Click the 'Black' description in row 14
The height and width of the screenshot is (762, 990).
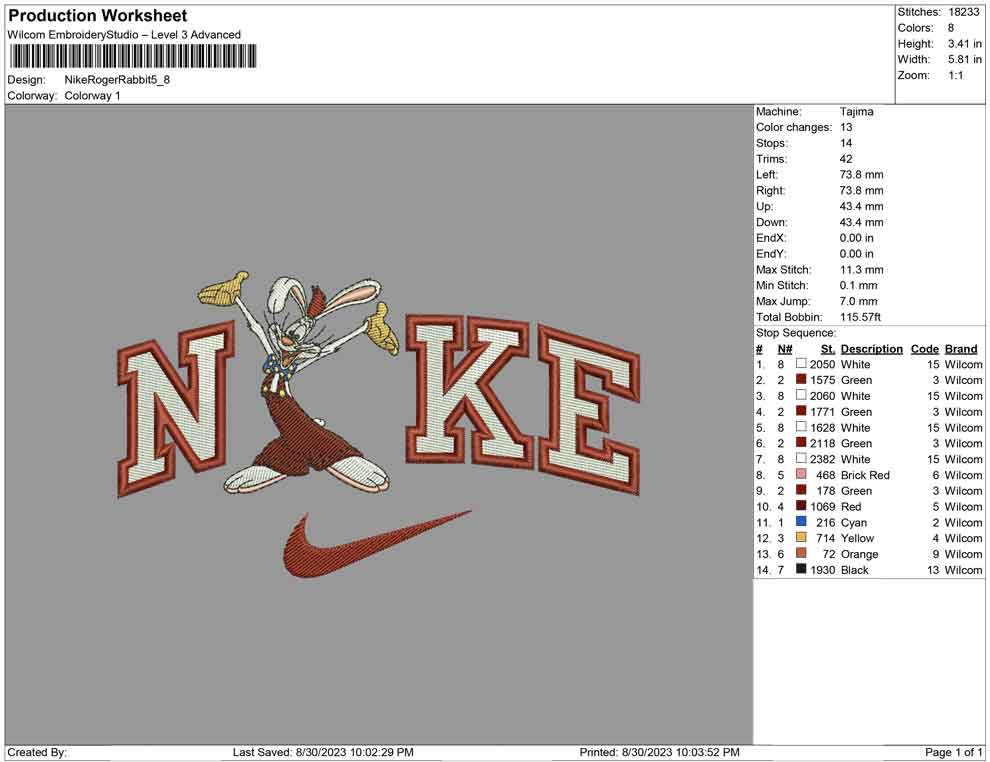(854, 569)
